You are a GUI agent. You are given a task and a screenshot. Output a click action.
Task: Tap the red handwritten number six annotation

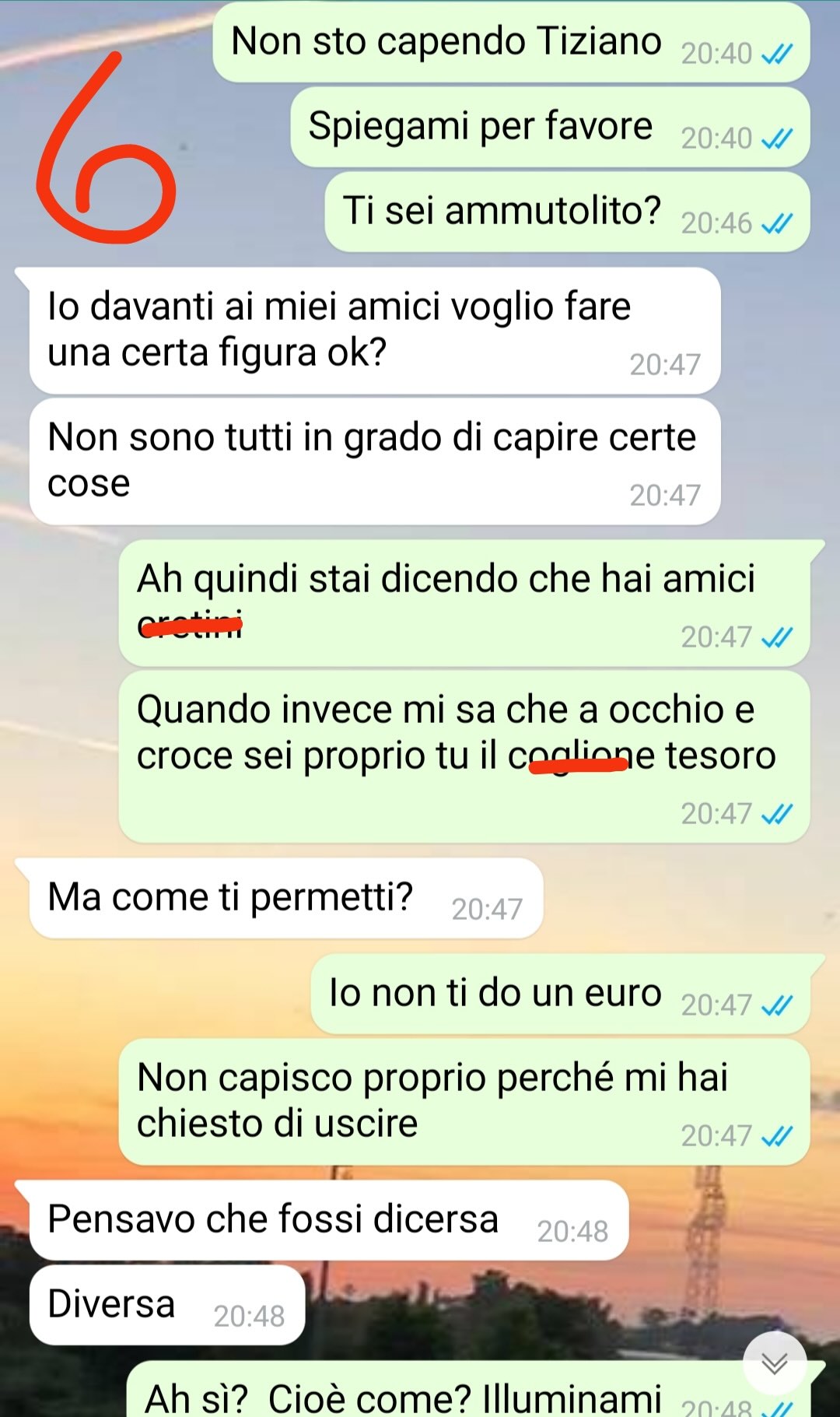tap(105, 148)
